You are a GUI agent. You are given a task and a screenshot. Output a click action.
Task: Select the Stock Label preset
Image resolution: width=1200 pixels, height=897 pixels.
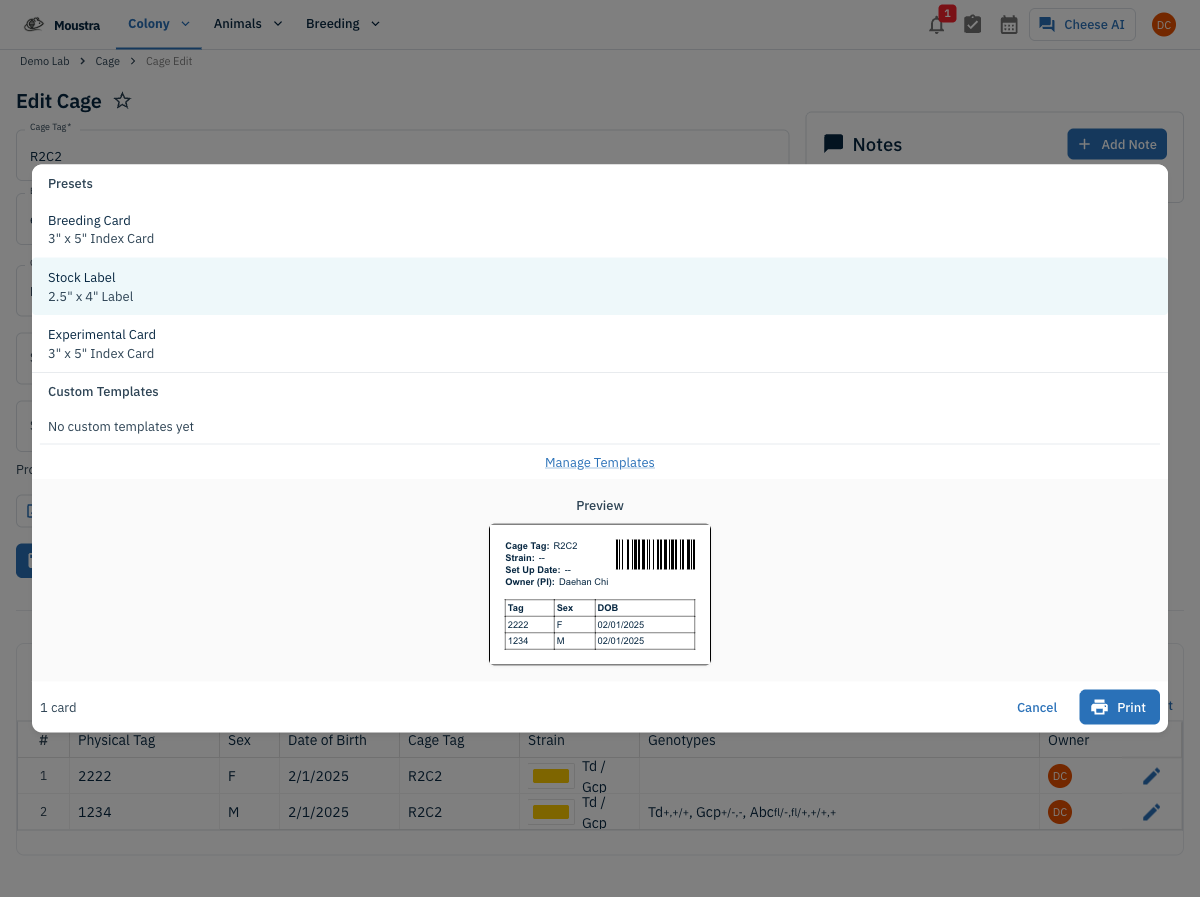pos(600,286)
